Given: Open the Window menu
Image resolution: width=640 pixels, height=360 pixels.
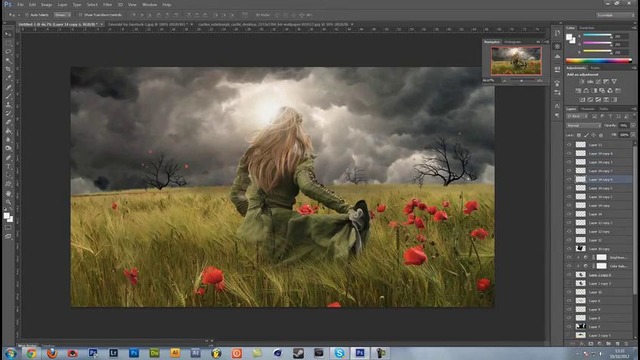Looking at the screenshot, I should click(149, 5).
